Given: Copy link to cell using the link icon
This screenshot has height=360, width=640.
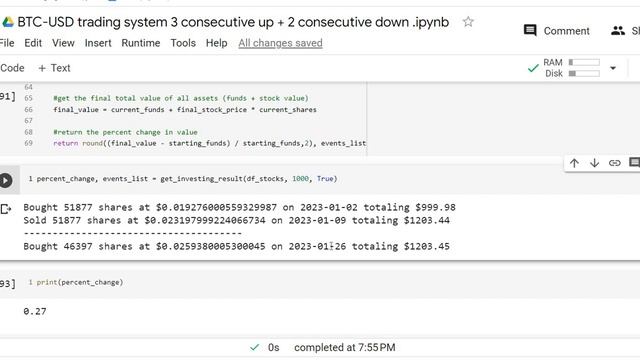Looking at the screenshot, I should (614, 163).
